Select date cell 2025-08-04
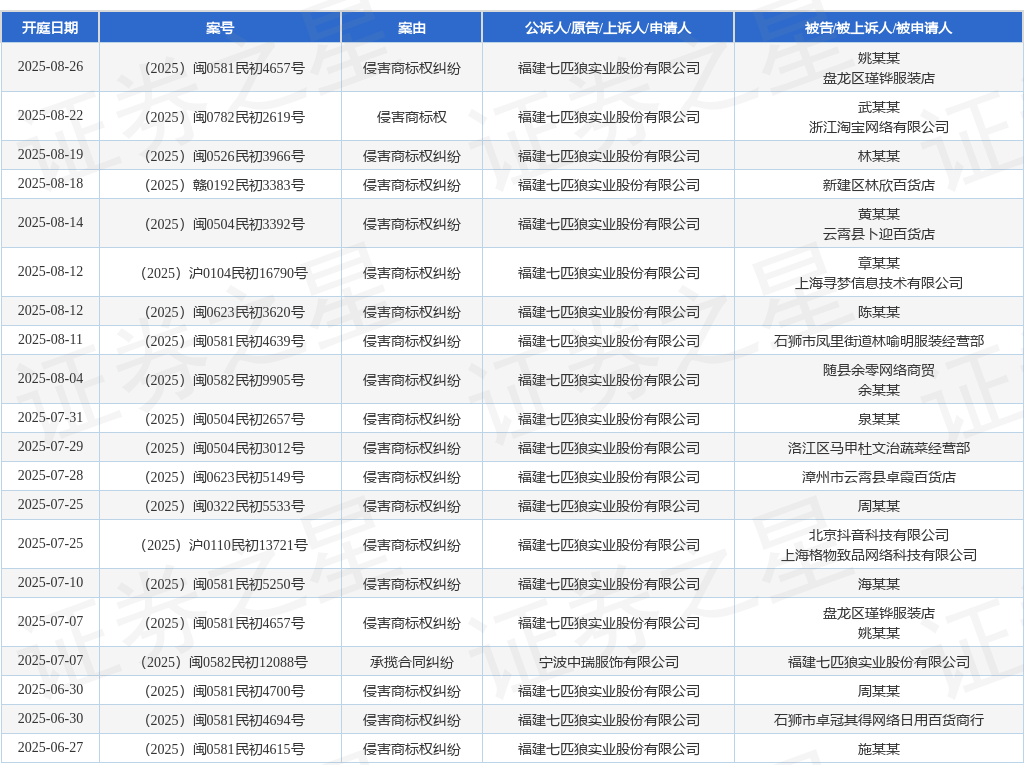 50,379
